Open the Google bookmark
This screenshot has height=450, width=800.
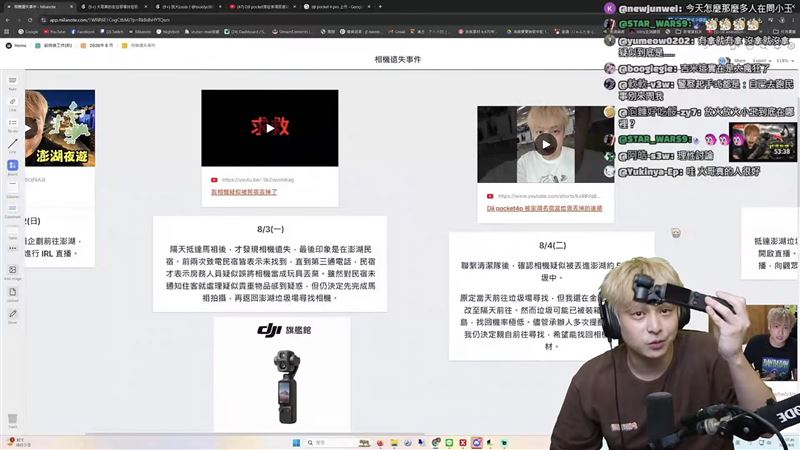coord(28,32)
